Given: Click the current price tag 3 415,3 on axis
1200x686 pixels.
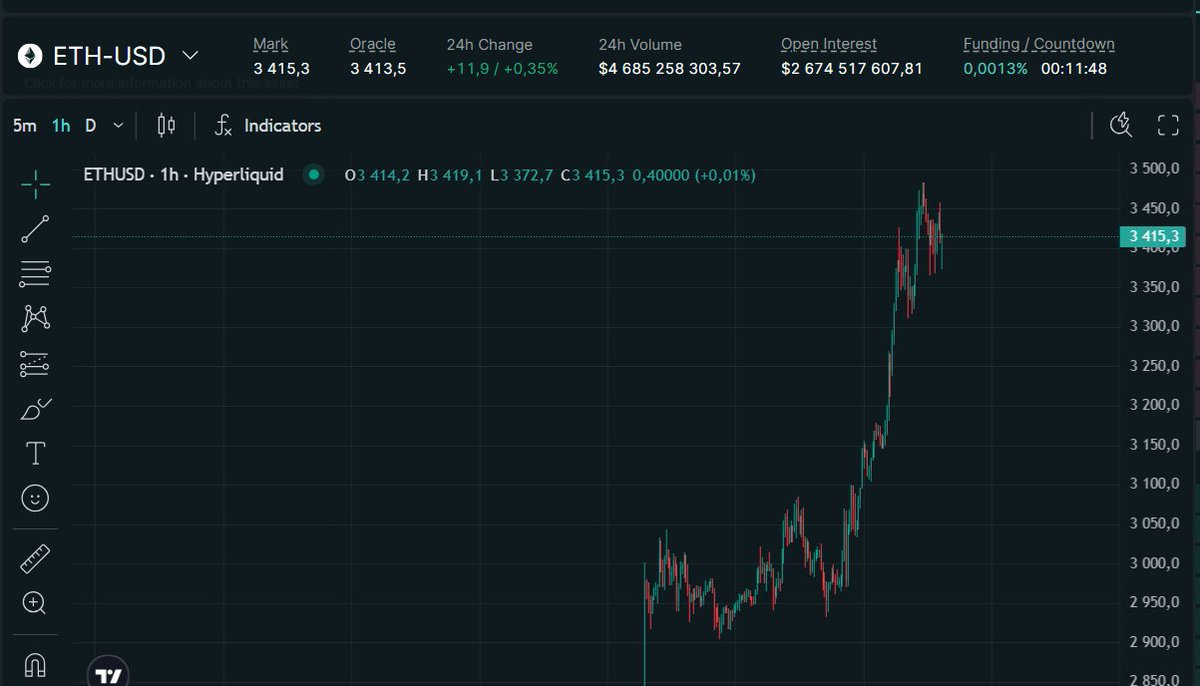Looking at the screenshot, I should pos(1153,236).
